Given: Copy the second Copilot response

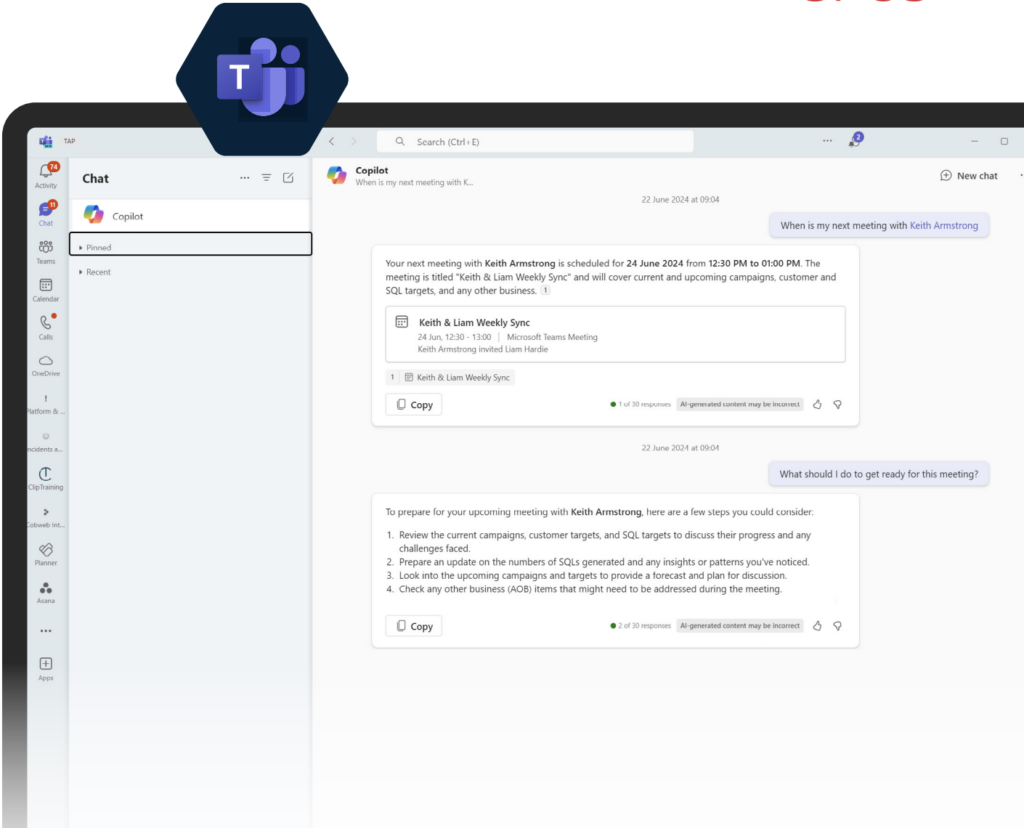Looking at the screenshot, I should [414, 626].
